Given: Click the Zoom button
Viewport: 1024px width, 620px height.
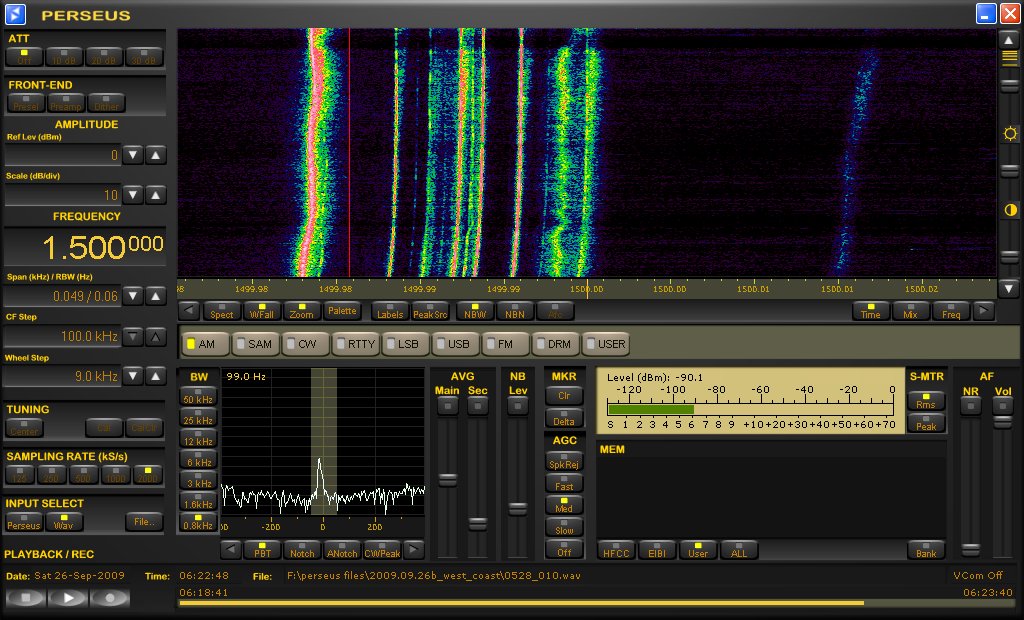Looking at the screenshot, I should (x=301, y=311).
